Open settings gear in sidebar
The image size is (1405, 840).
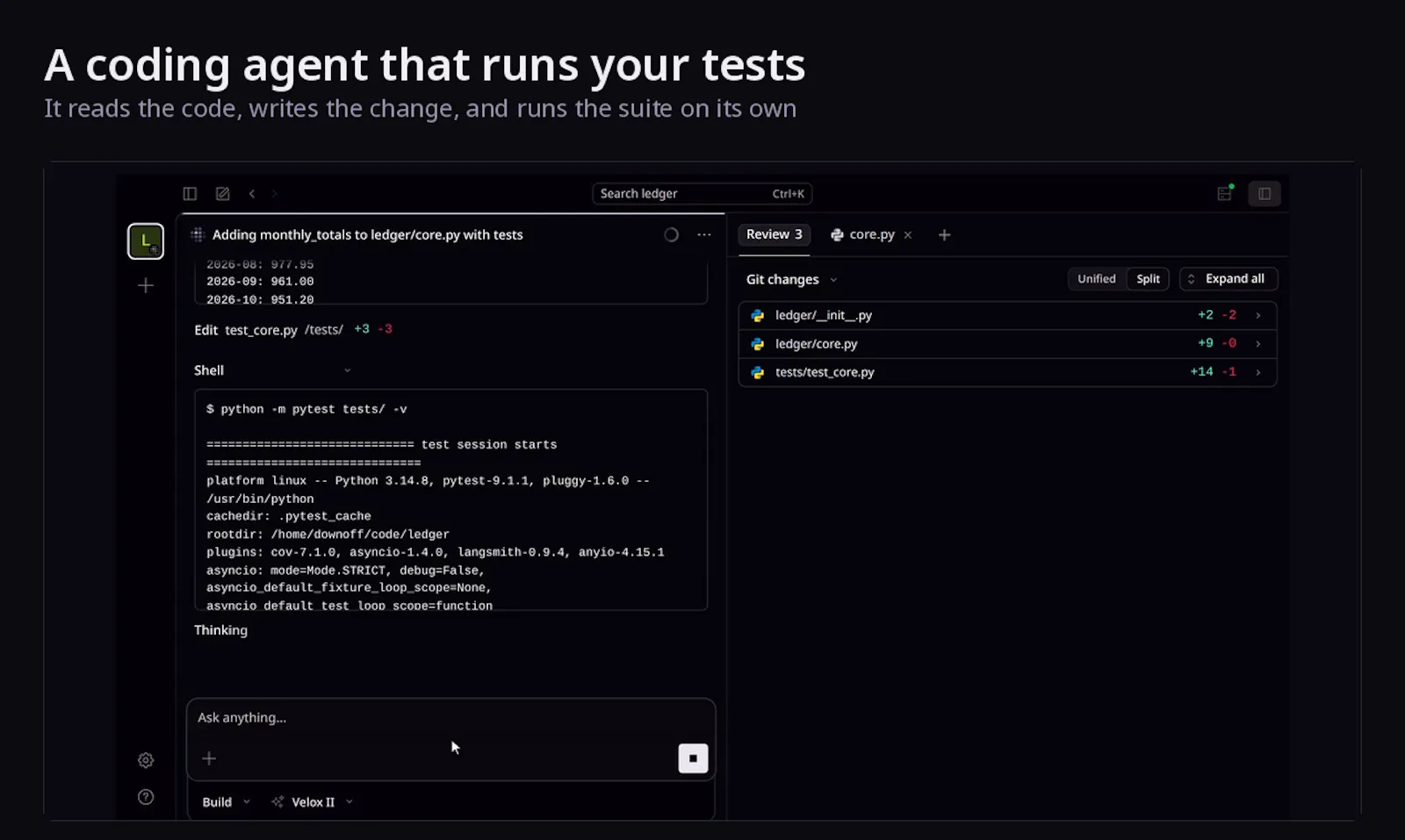(x=146, y=760)
